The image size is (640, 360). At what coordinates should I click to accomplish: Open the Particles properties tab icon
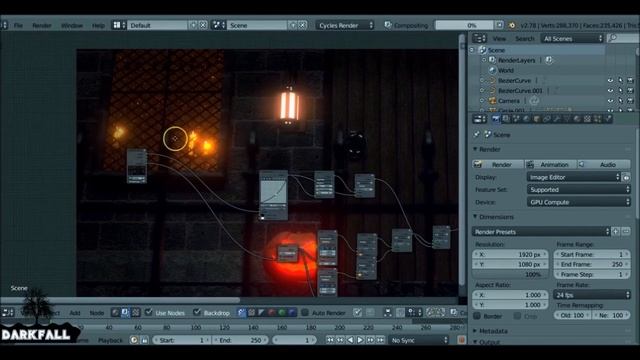[x=598, y=119]
